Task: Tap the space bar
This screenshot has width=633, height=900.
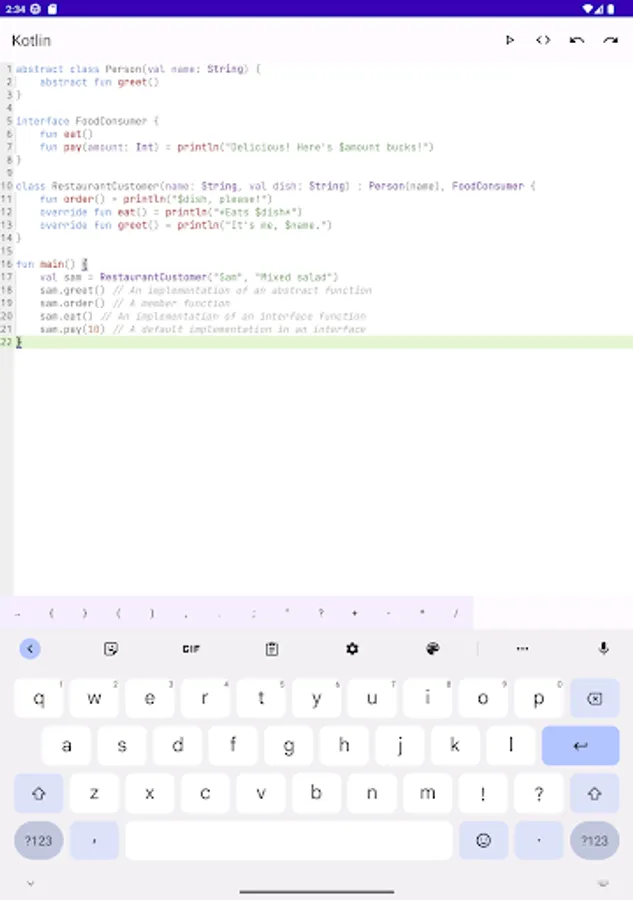Action: [x=289, y=840]
